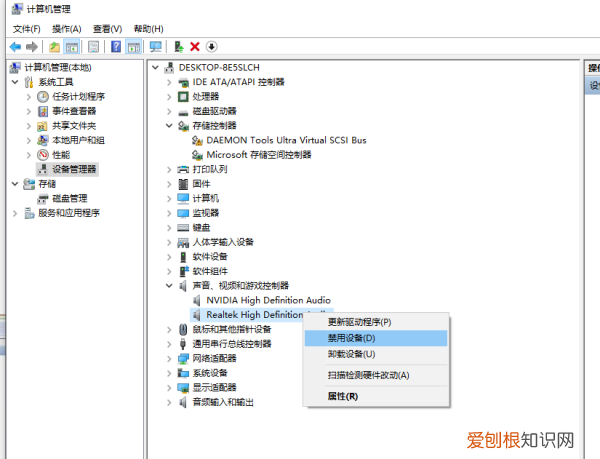Expand the 事件查看器 node
Image resolution: width=600 pixels, height=459 pixels.
point(29,111)
